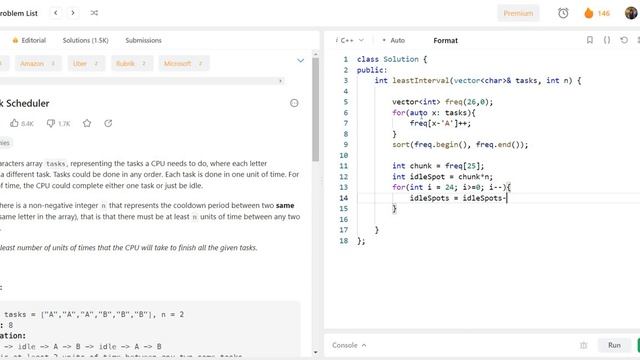Collapse the company tags chevron

pyautogui.click(x=300, y=60)
